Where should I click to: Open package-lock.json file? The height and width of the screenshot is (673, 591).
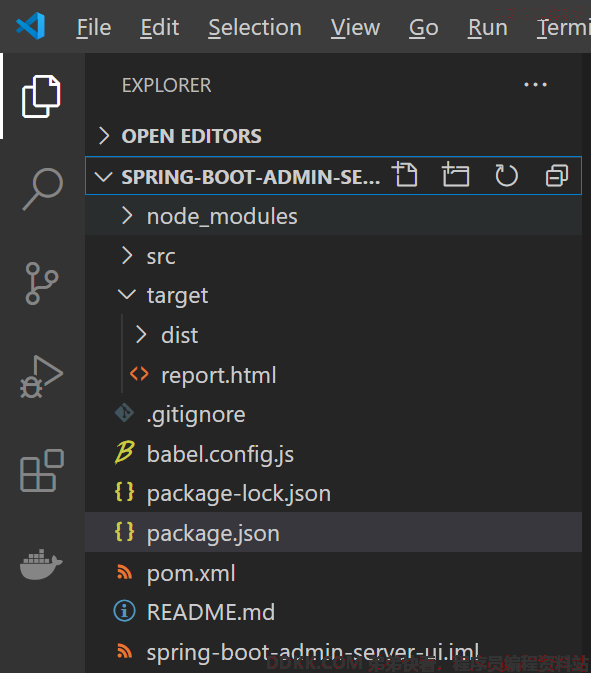coord(239,494)
